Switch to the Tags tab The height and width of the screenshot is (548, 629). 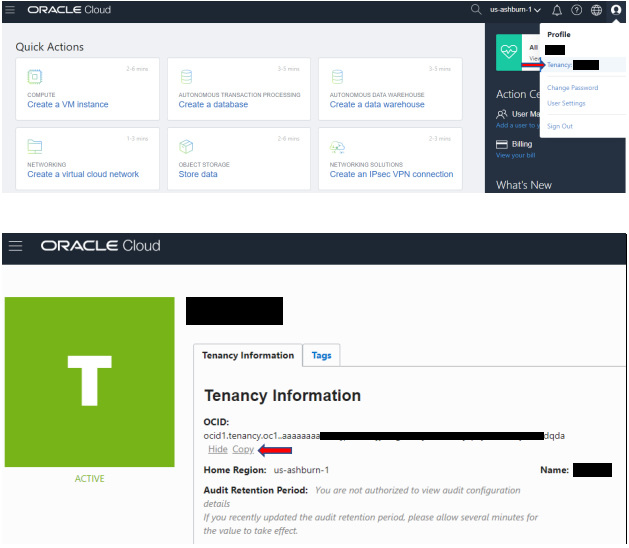point(321,355)
